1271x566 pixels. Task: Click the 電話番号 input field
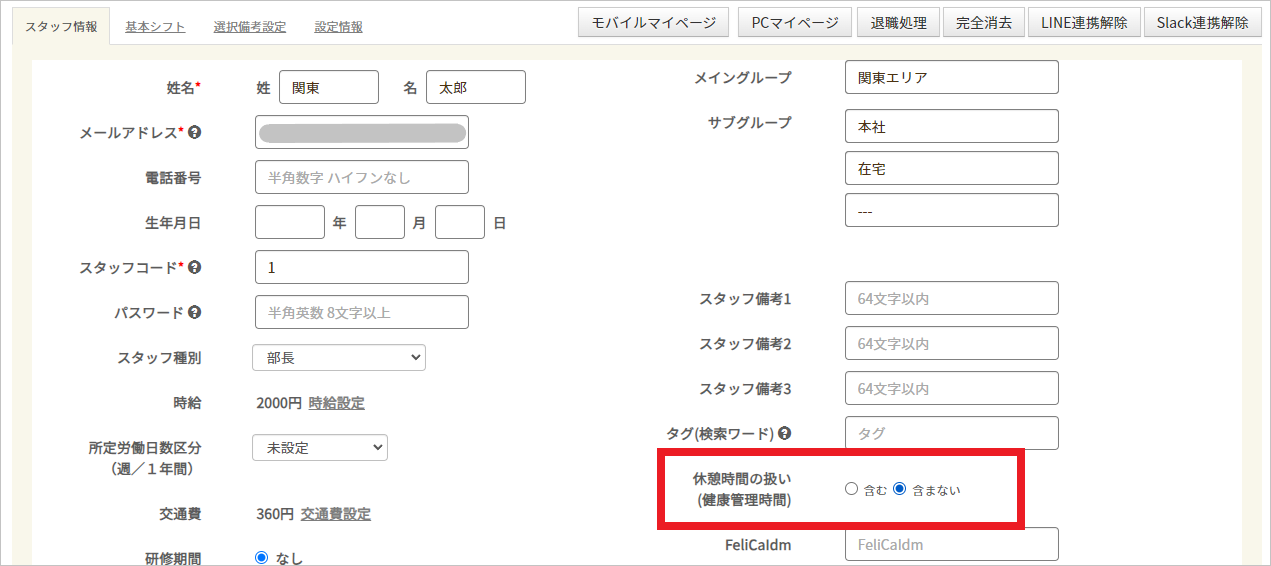pos(361,177)
